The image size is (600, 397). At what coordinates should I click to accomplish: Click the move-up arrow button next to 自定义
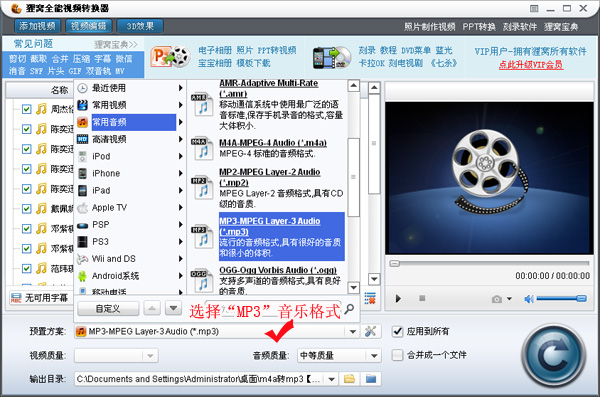point(152,308)
